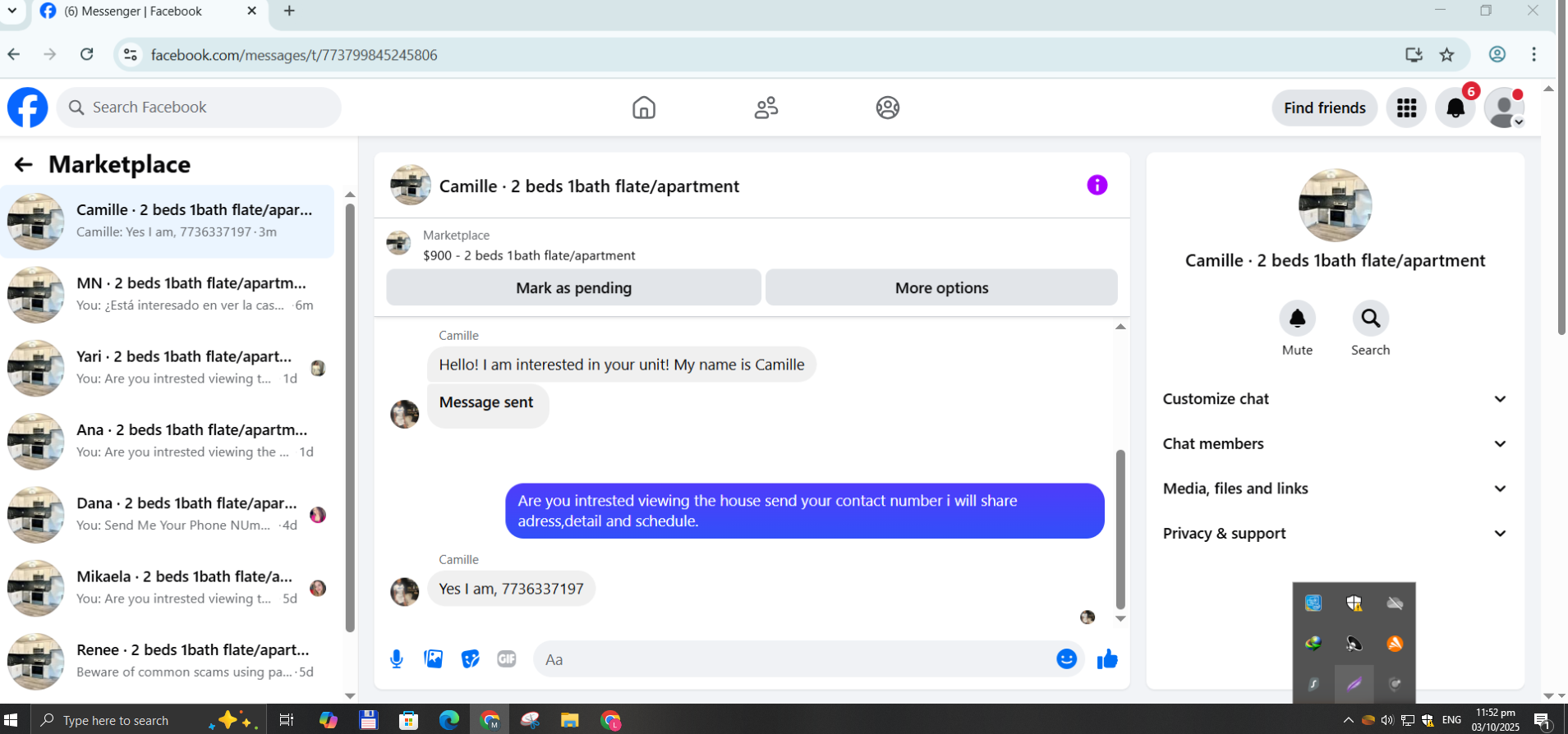This screenshot has width=1568, height=734.
Task: Expand Chat members section
Action: tap(1336, 444)
